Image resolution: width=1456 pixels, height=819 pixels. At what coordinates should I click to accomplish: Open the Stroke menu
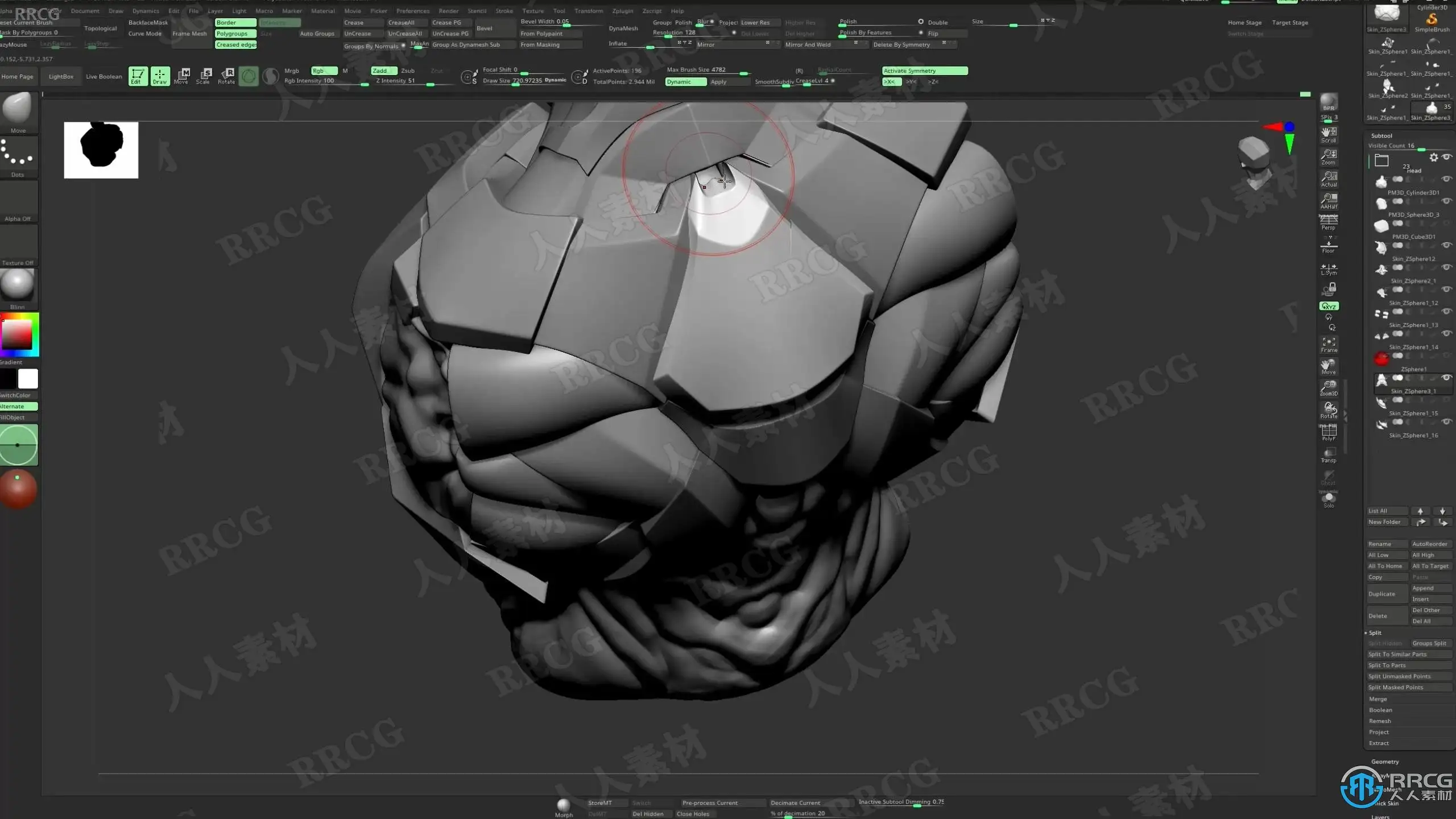[x=504, y=11]
